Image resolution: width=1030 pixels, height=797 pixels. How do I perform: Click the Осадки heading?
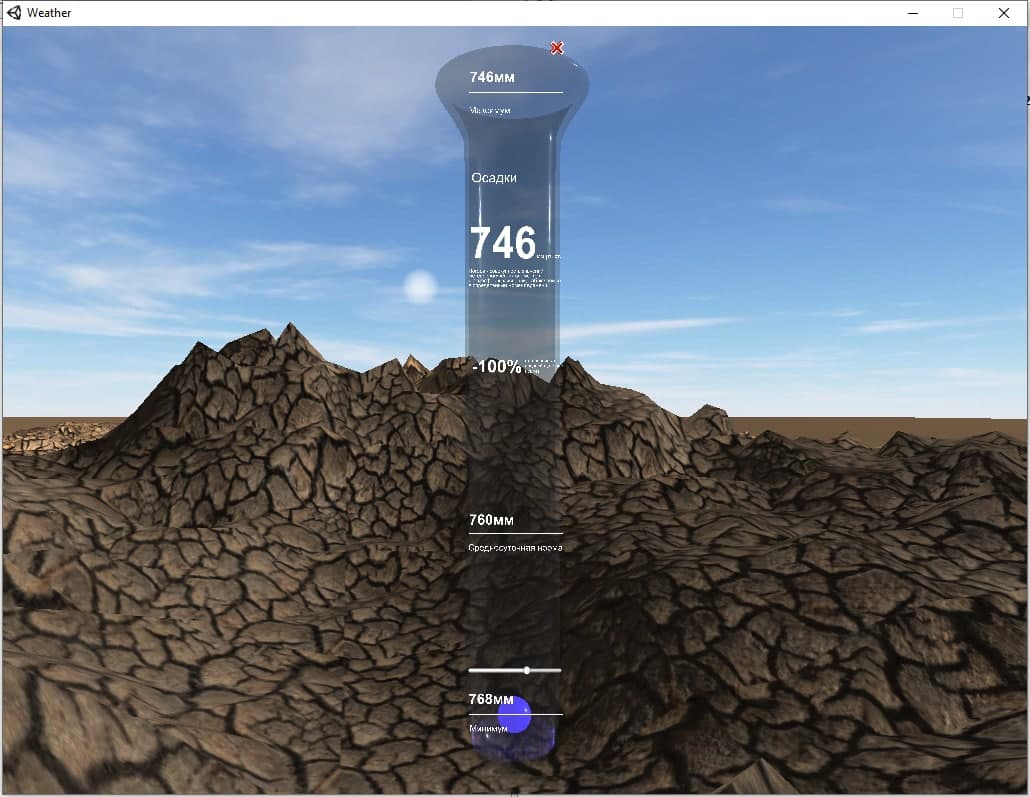coord(494,177)
